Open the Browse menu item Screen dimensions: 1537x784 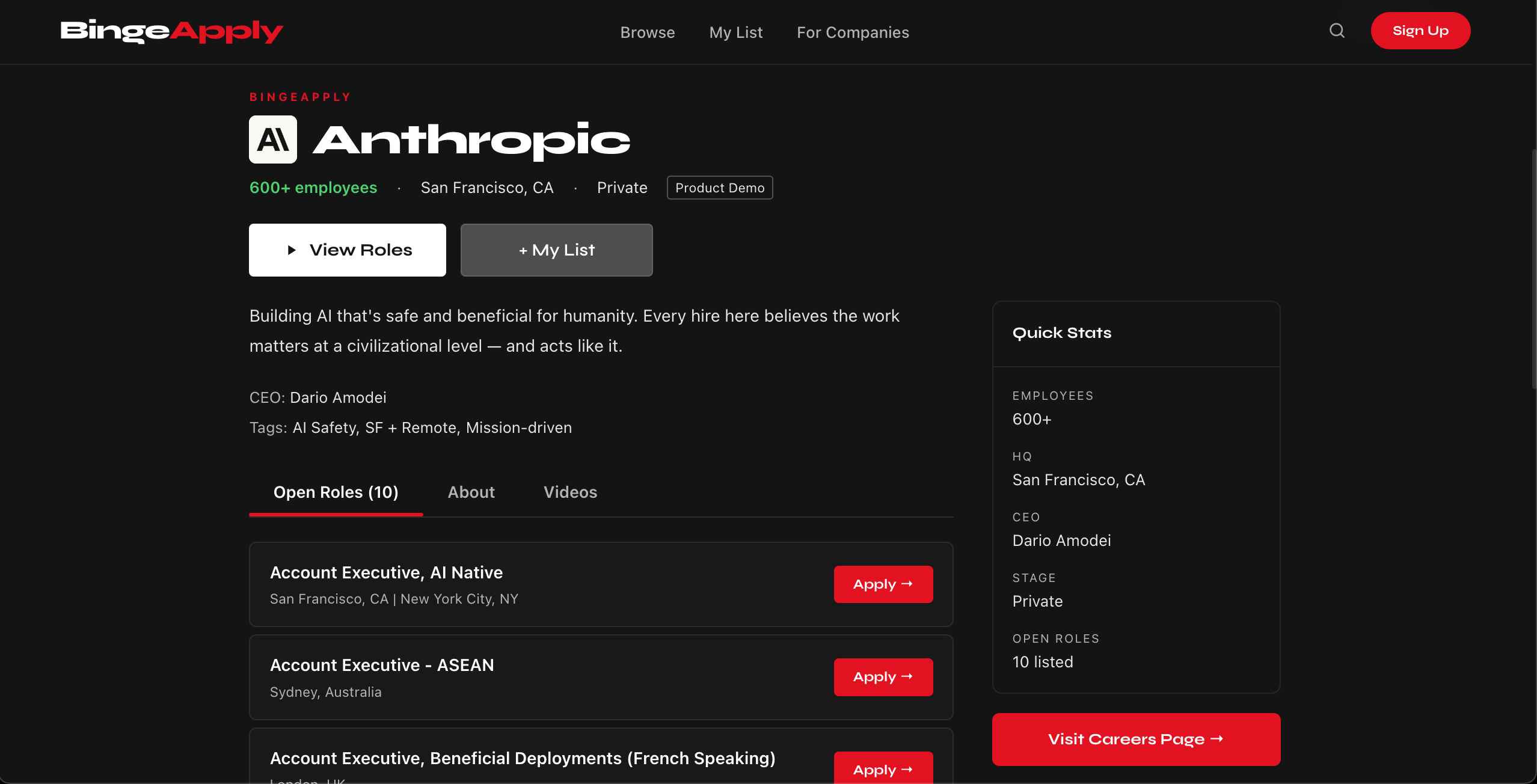[x=648, y=32]
